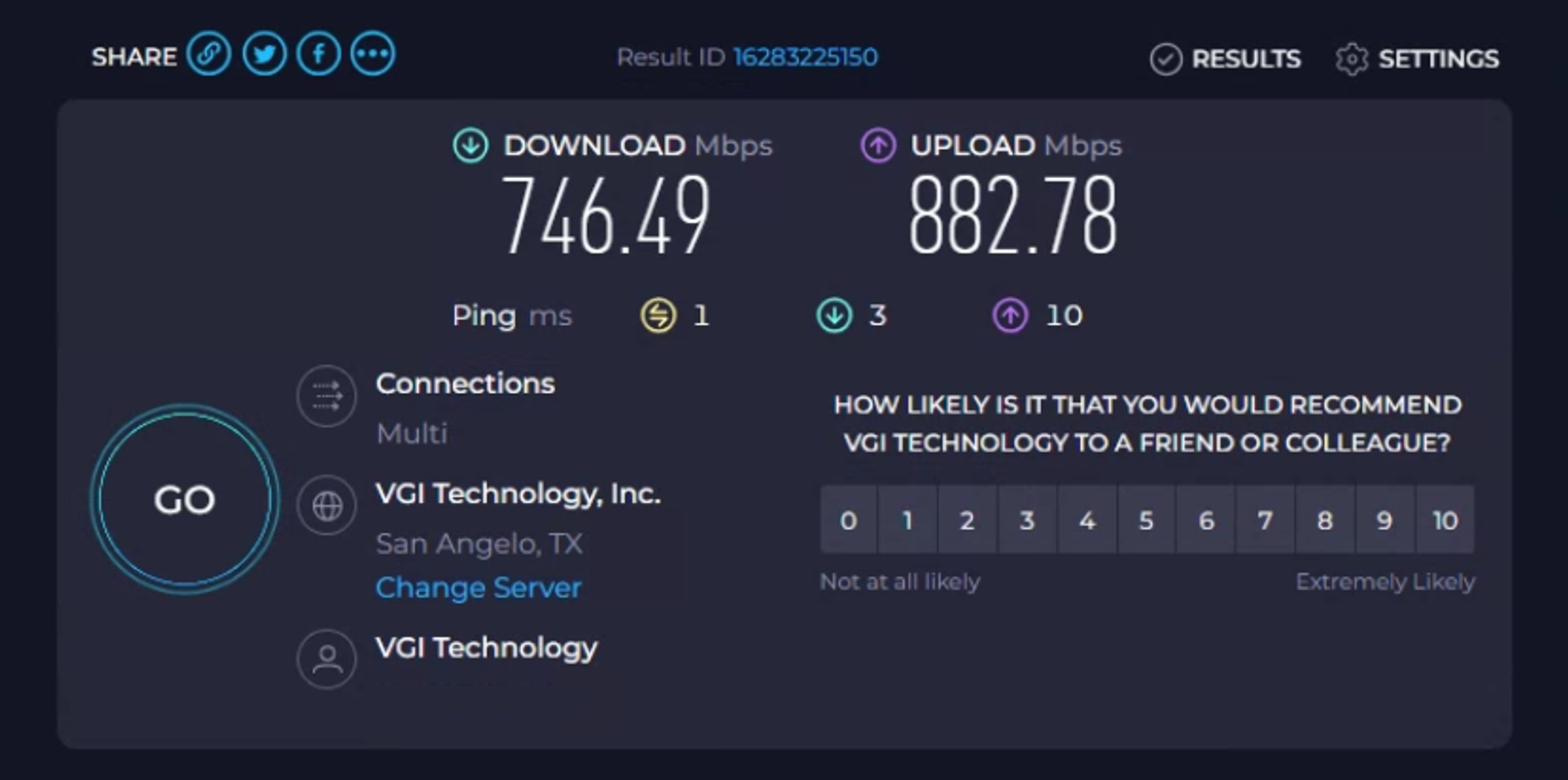Select 5 on the recommendation rating scale
Screen dimensions: 1568x780
pyautogui.click(x=1146, y=521)
